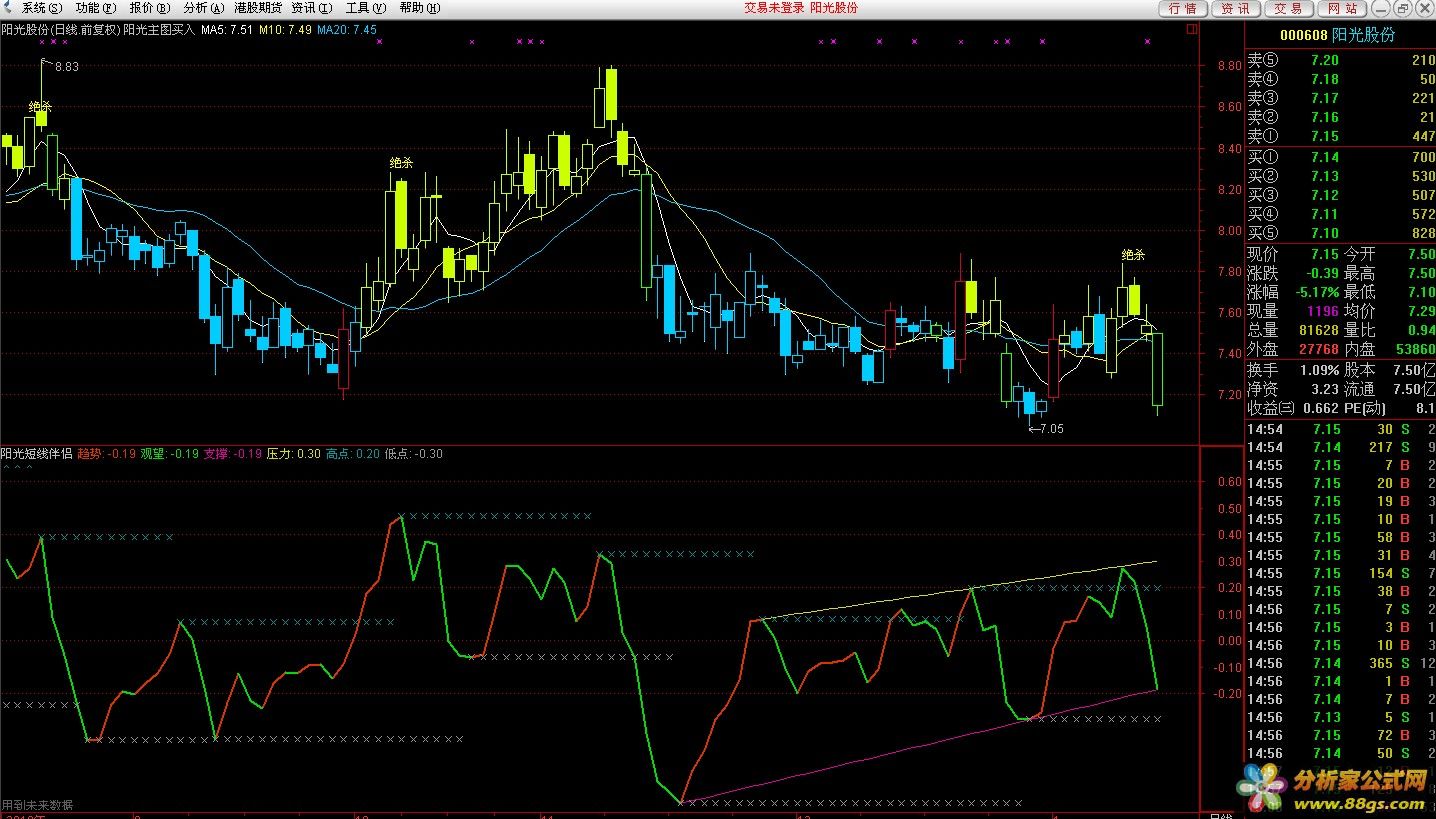Open the 系统(S) menu
The image size is (1436, 819).
(x=42, y=8)
